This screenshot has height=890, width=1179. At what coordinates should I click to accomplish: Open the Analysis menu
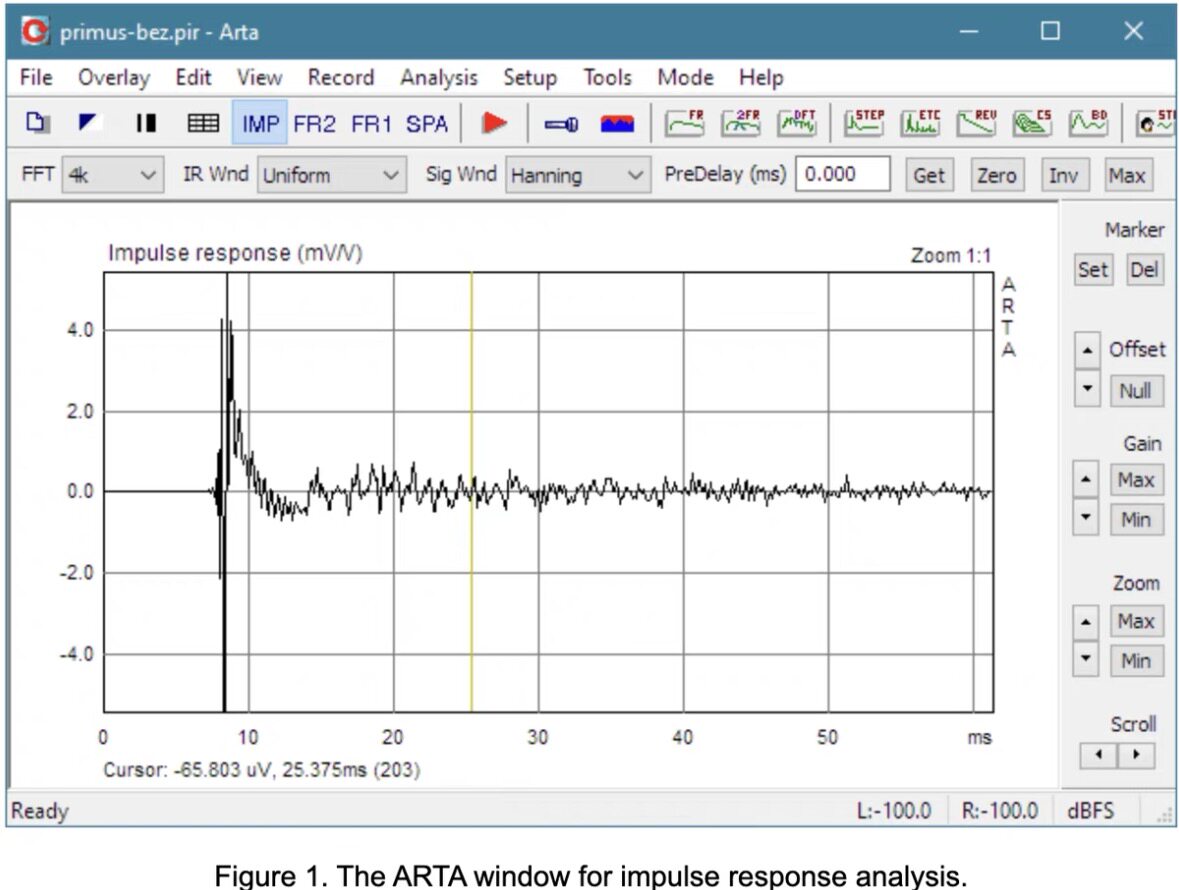(438, 77)
